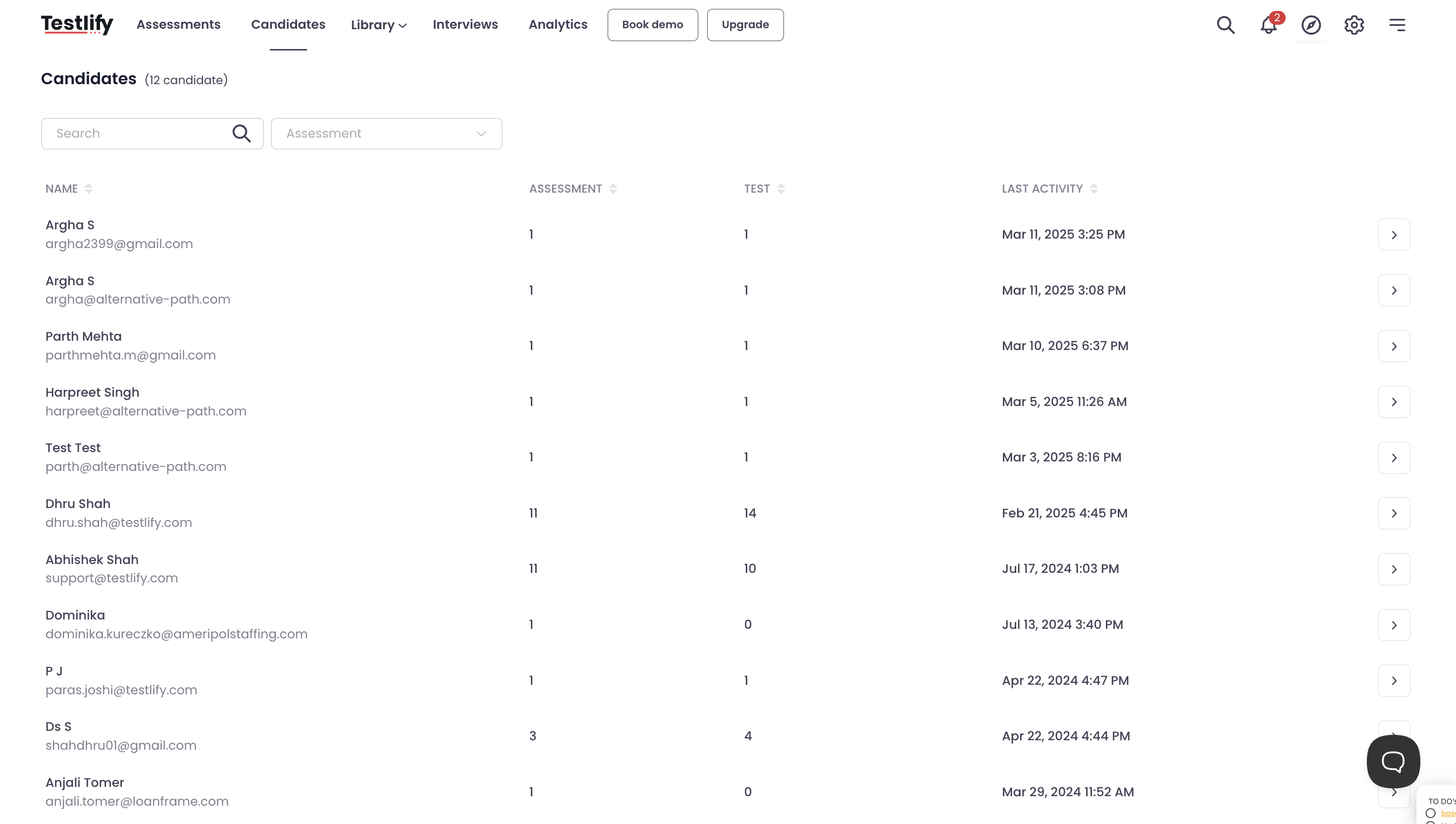Expand the Assessment filter dropdown
The height and width of the screenshot is (824, 1456).
(386, 134)
